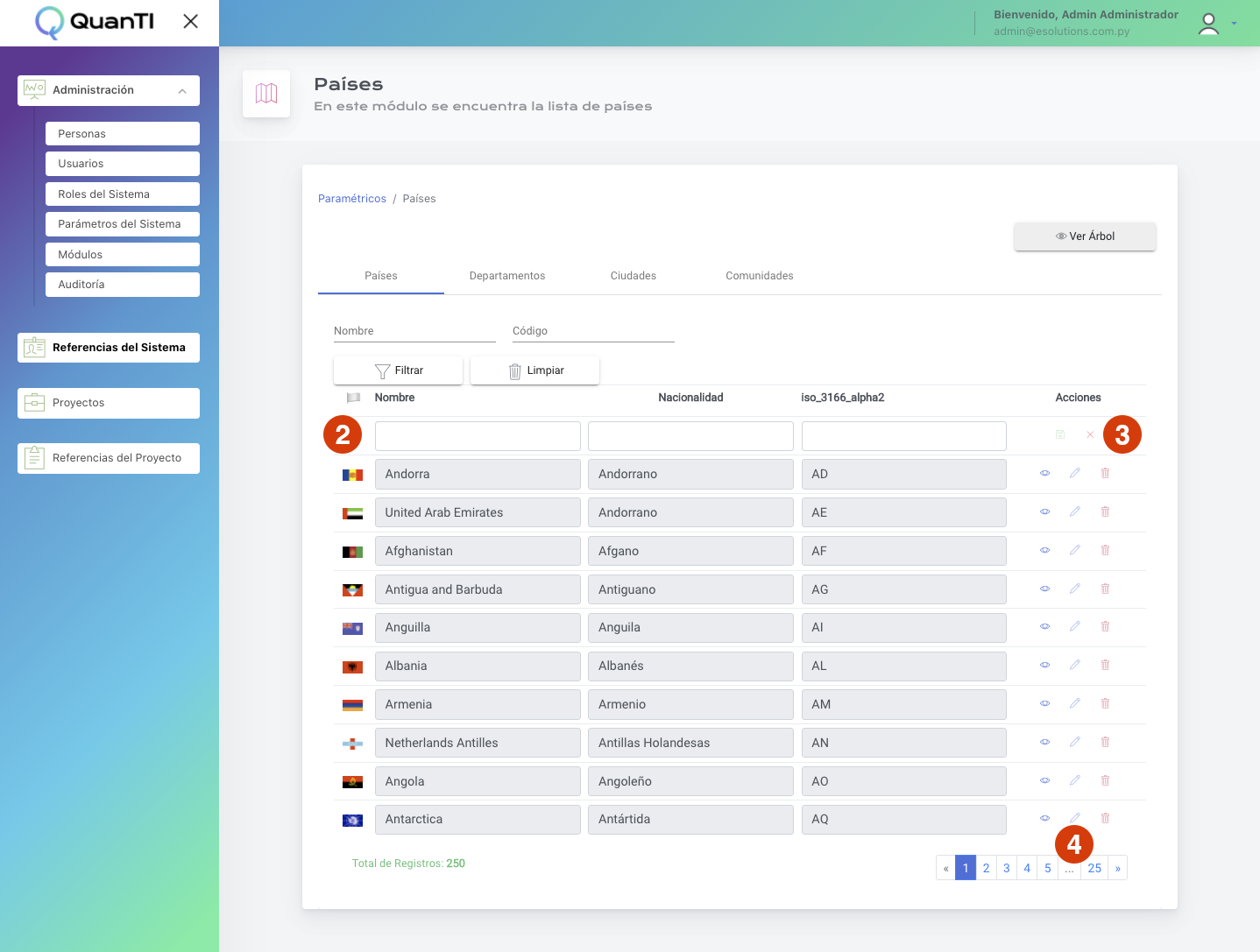
Task: Collapse the Administración menu chevron
Action: click(182, 91)
